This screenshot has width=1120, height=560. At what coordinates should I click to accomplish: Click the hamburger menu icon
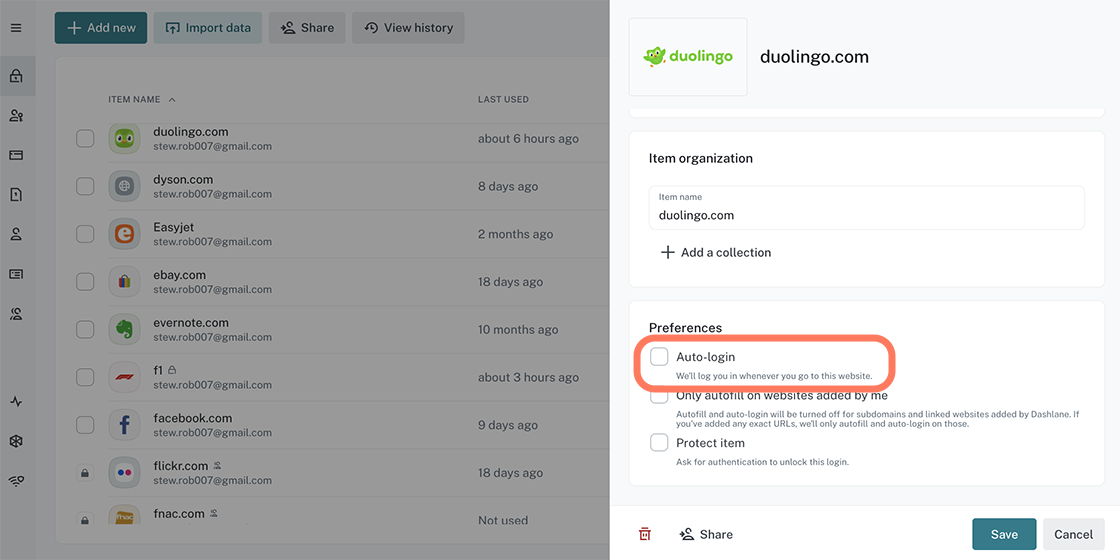(x=16, y=28)
